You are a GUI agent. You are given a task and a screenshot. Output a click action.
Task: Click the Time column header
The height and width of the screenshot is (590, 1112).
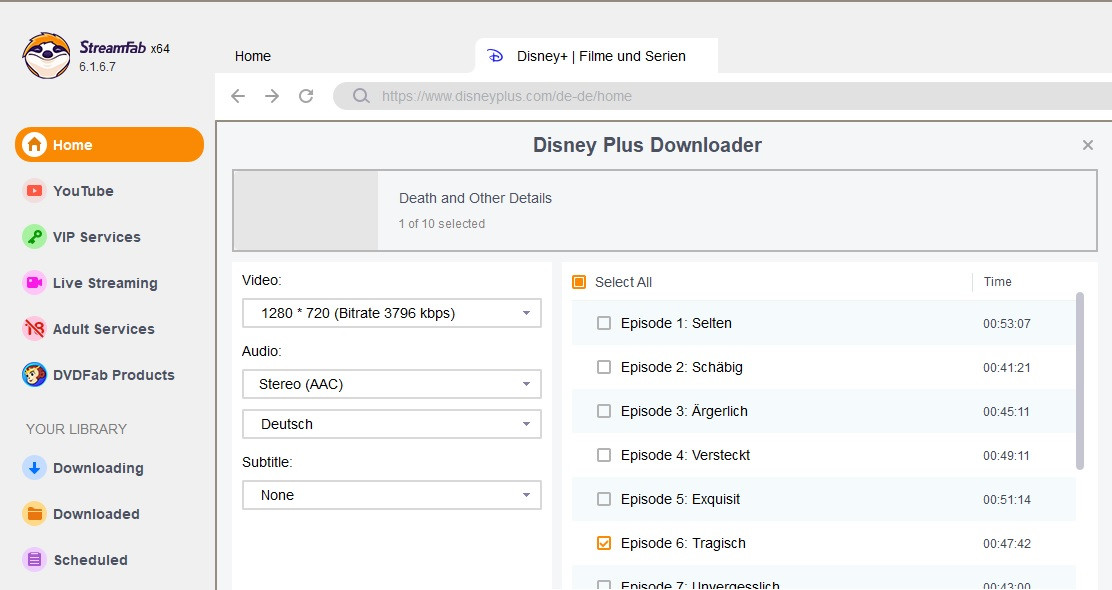(x=997, y=282)
